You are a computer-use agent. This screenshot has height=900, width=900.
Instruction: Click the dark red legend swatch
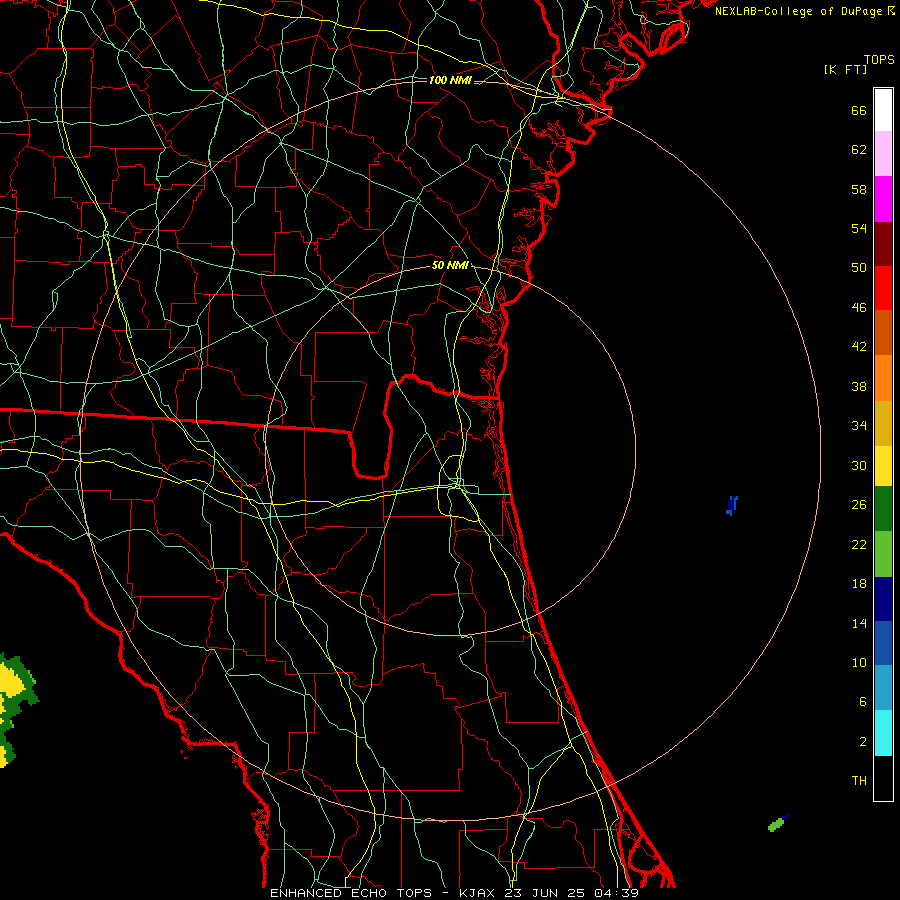point(883,243)
